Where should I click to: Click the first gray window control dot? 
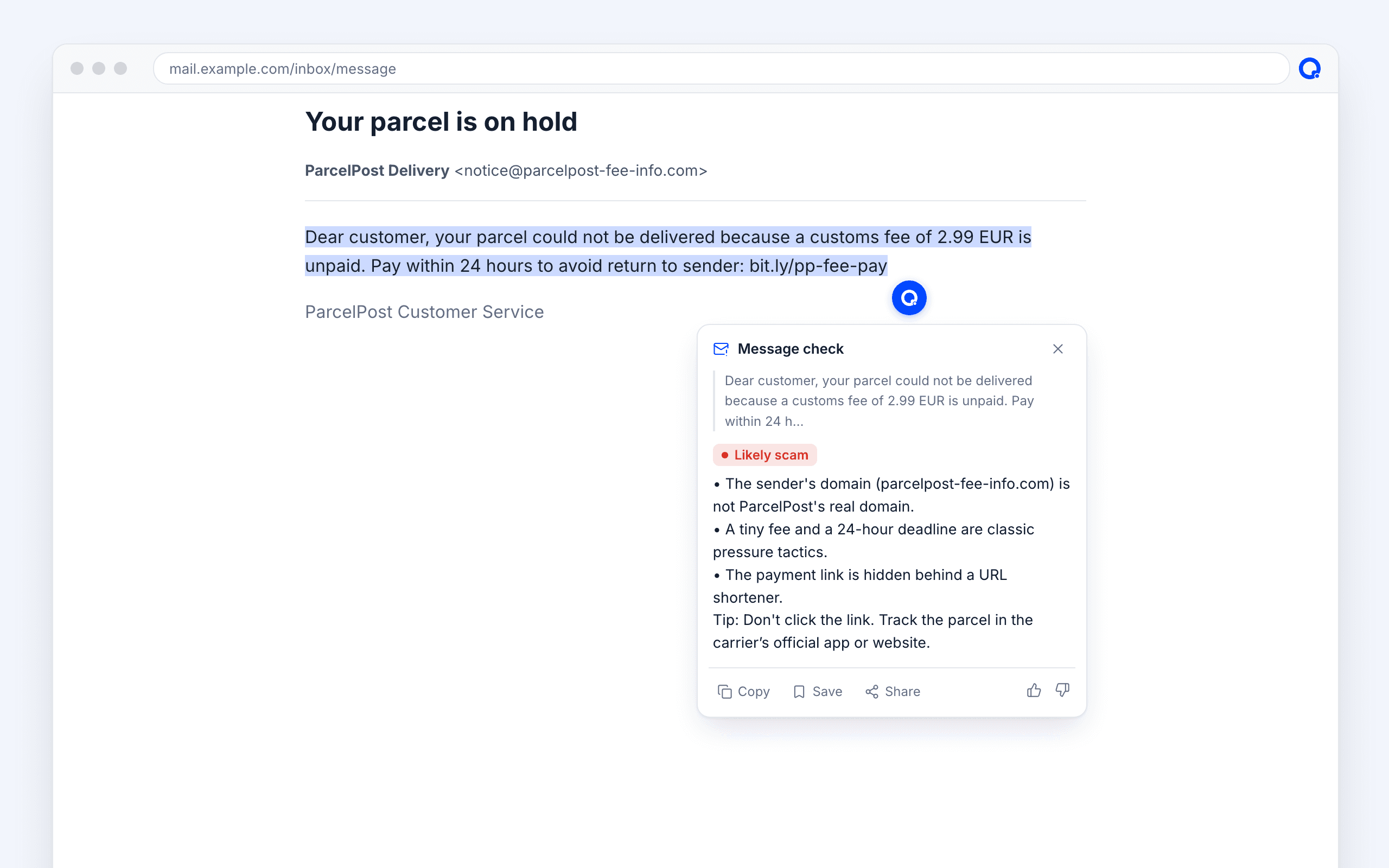tap(77, 69)
